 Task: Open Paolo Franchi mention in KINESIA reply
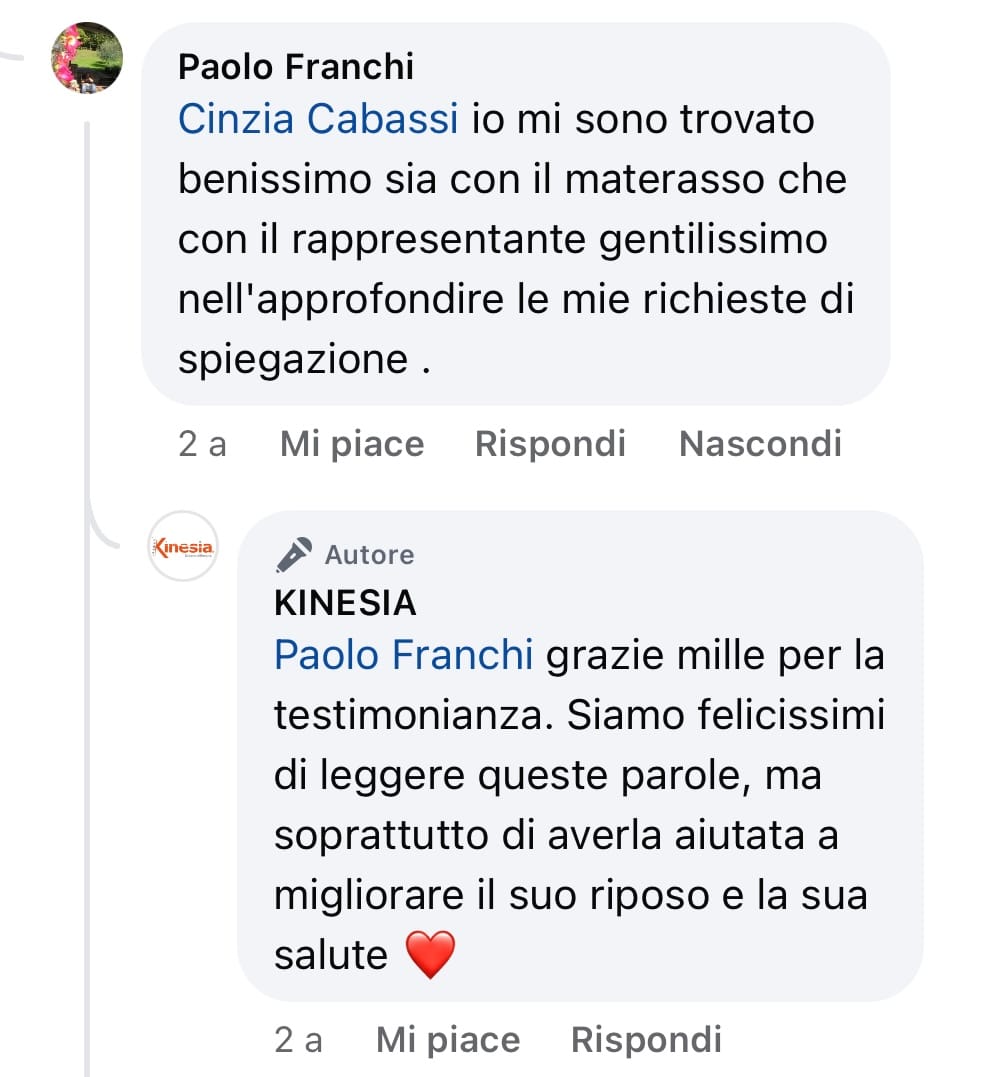click(402, 655)
